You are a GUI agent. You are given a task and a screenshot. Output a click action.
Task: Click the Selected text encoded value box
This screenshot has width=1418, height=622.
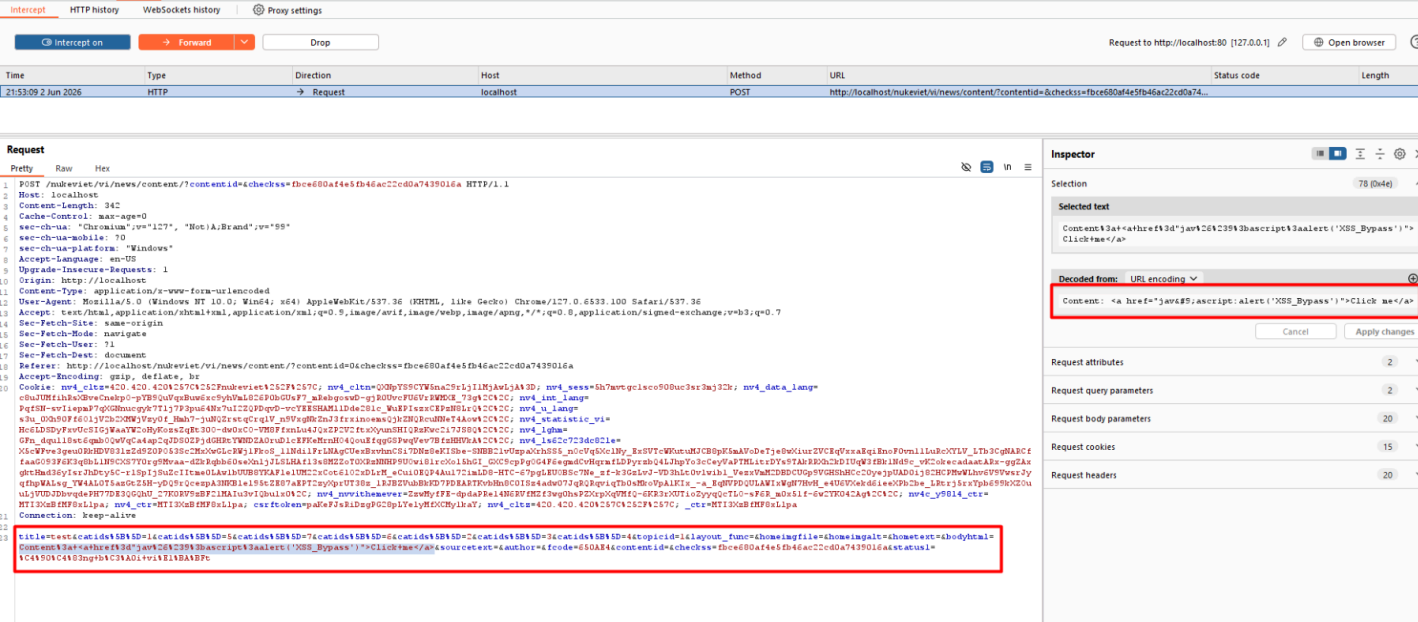(x=1236, y=234)
